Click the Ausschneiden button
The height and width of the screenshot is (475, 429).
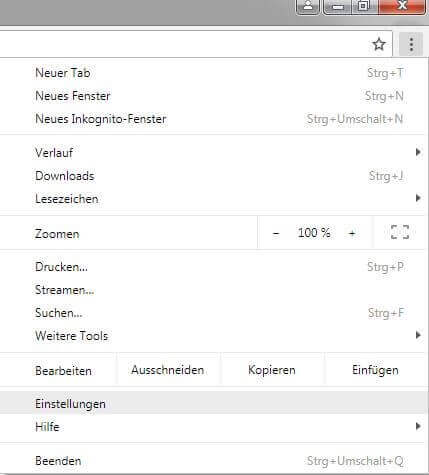[x=168, y=370]
